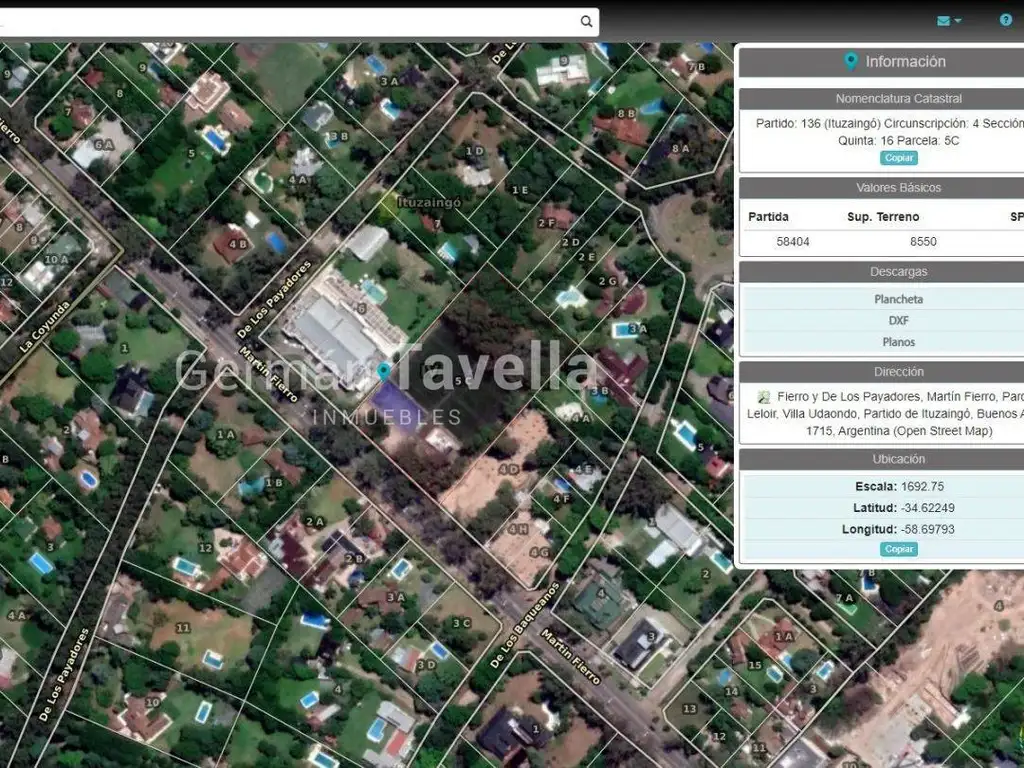Select the Partida value 58404
This screenshot has width=1024, height=768.
pyautogui.click(x=792, y=242)
